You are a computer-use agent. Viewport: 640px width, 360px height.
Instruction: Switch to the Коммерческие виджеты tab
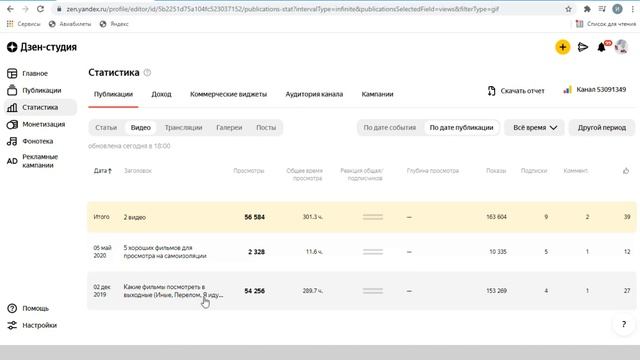[x=228, y=94]
